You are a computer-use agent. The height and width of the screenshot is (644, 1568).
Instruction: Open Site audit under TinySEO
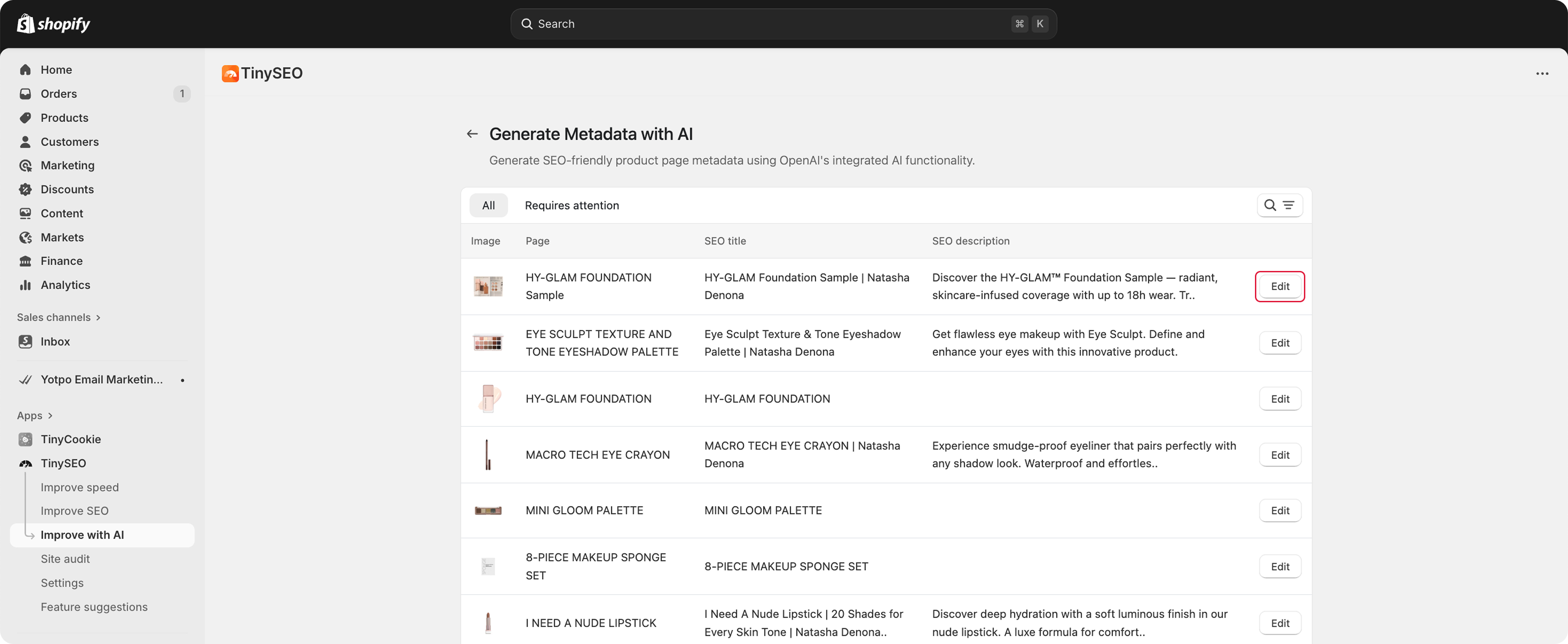(65, 559)
